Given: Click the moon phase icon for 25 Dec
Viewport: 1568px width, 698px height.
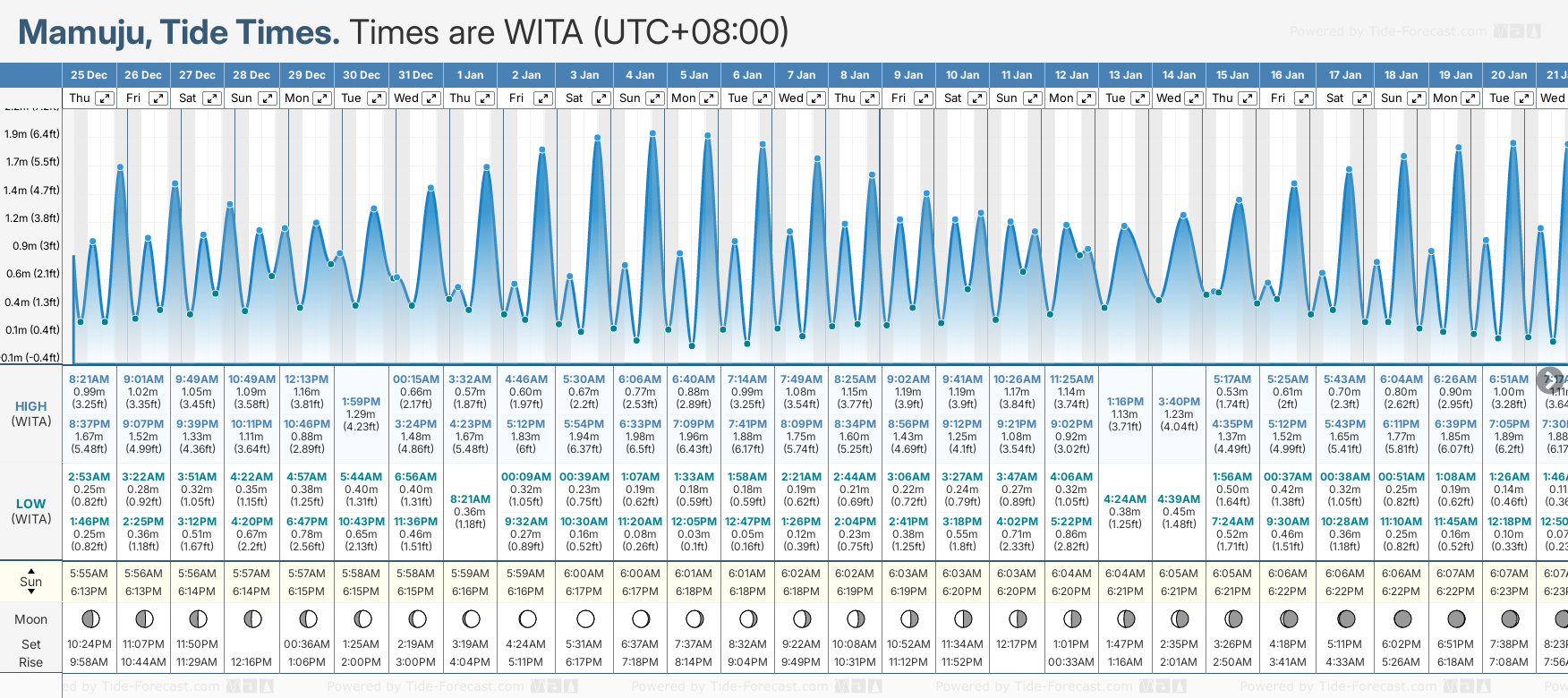Looking at the screenshot, I should 89,618.
